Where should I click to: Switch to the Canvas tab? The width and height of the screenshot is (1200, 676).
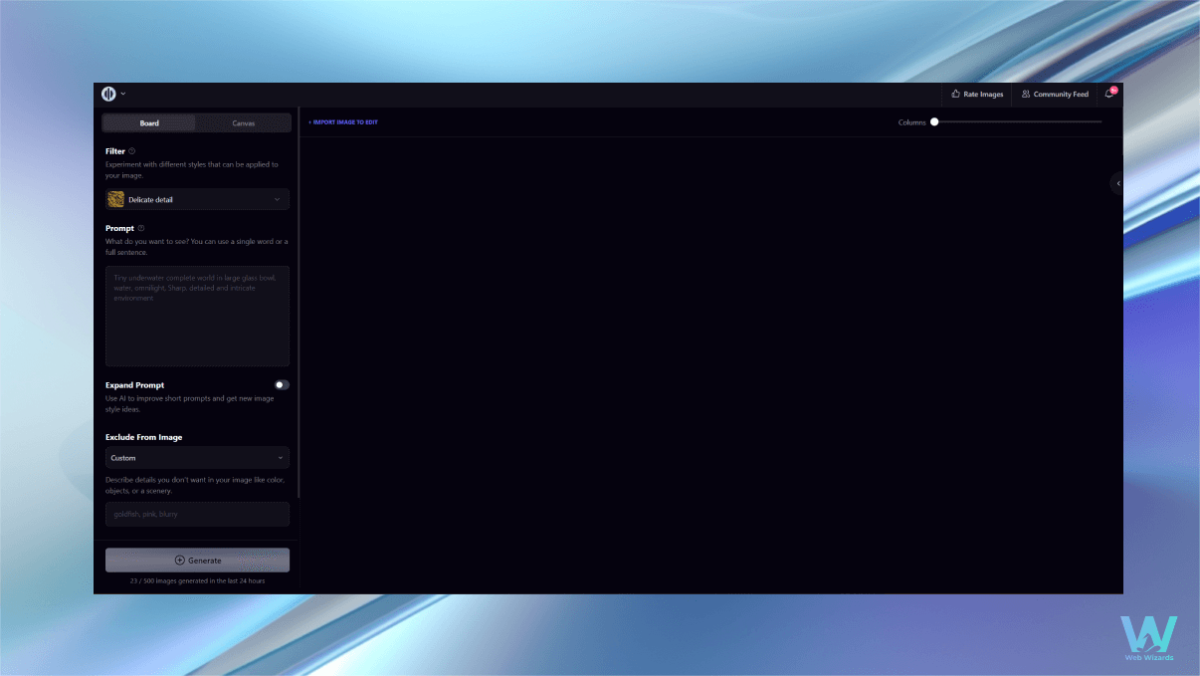coord(243,123)
